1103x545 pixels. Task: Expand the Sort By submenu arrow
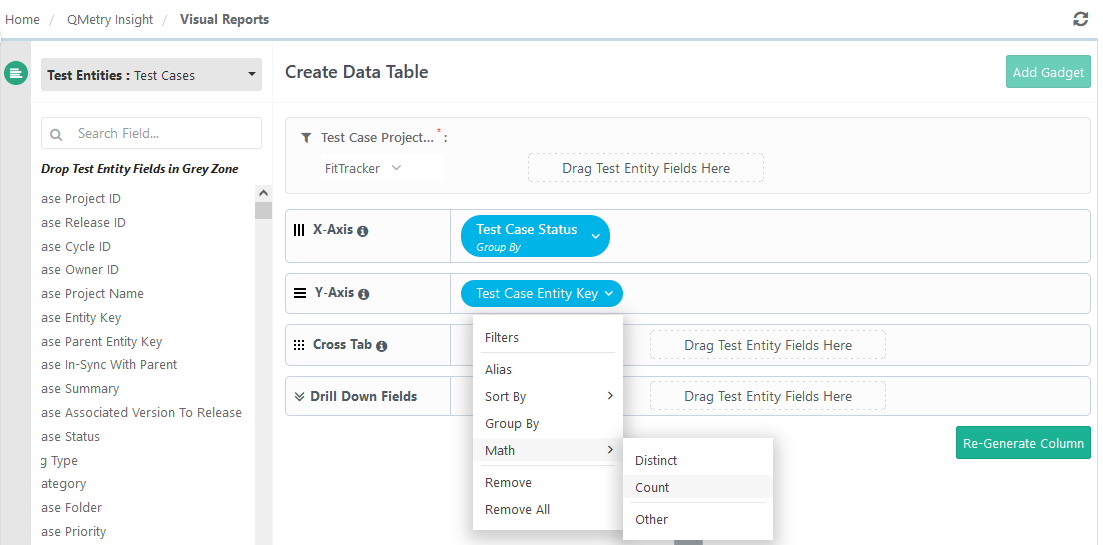click(x=610, y=396)
